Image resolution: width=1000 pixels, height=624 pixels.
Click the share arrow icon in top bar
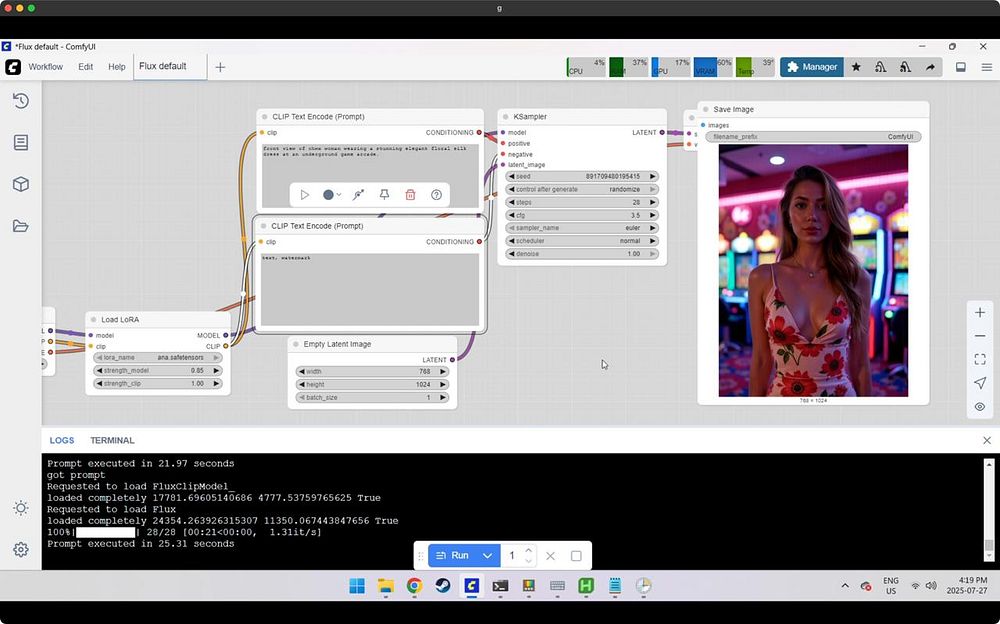[930, 67]
